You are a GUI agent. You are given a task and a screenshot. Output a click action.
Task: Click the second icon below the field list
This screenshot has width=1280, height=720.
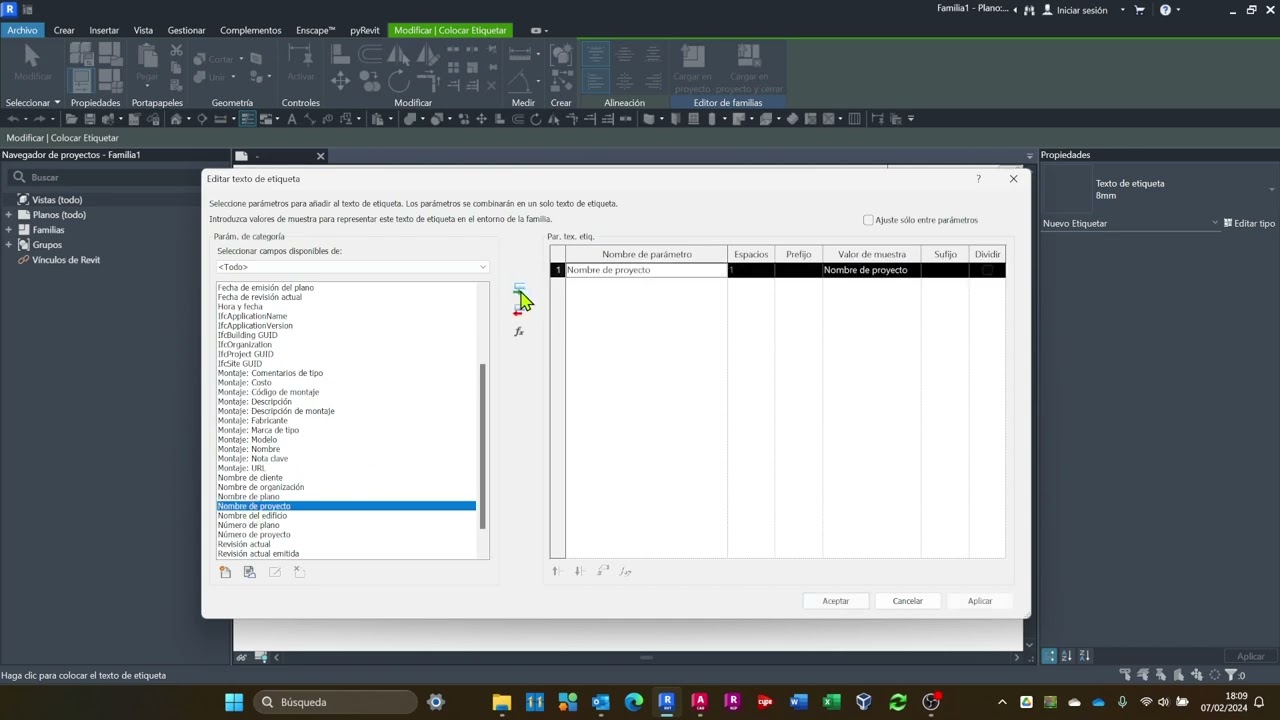click(x=249, y=572)
